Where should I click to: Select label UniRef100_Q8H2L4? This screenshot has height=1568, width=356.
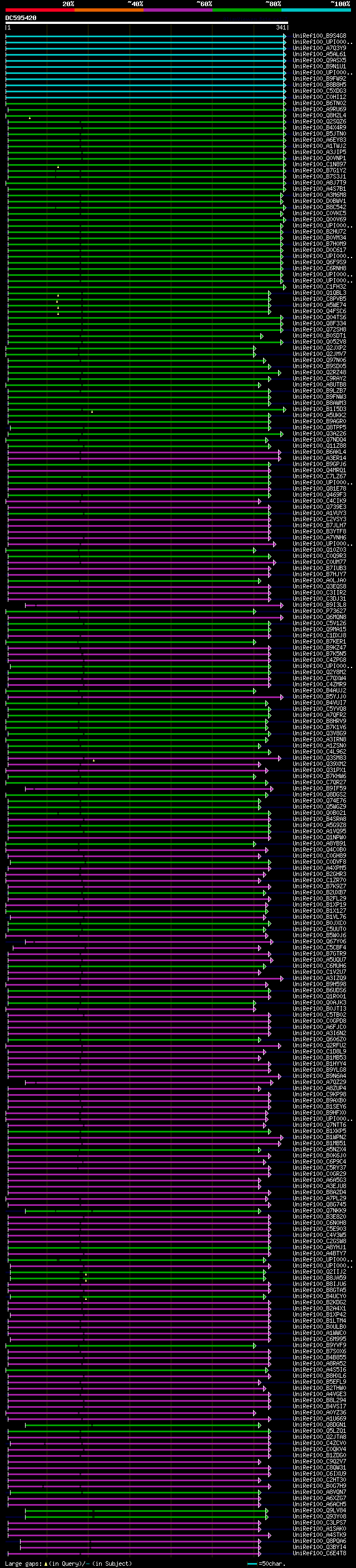click(x=319, y=115)
